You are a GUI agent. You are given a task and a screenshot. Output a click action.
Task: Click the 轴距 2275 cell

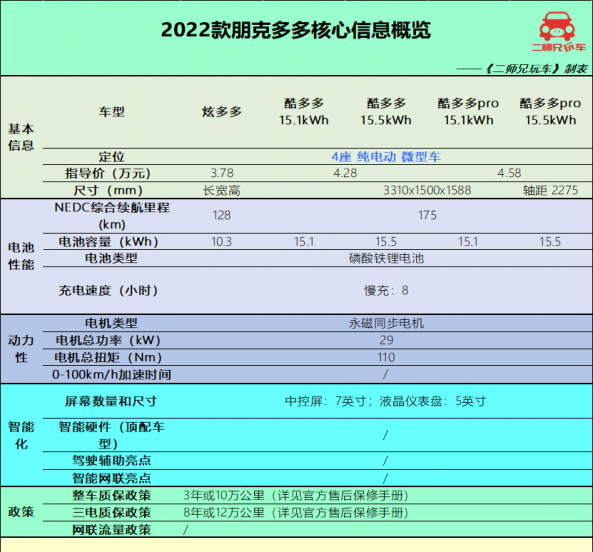(x=550, y=190)
